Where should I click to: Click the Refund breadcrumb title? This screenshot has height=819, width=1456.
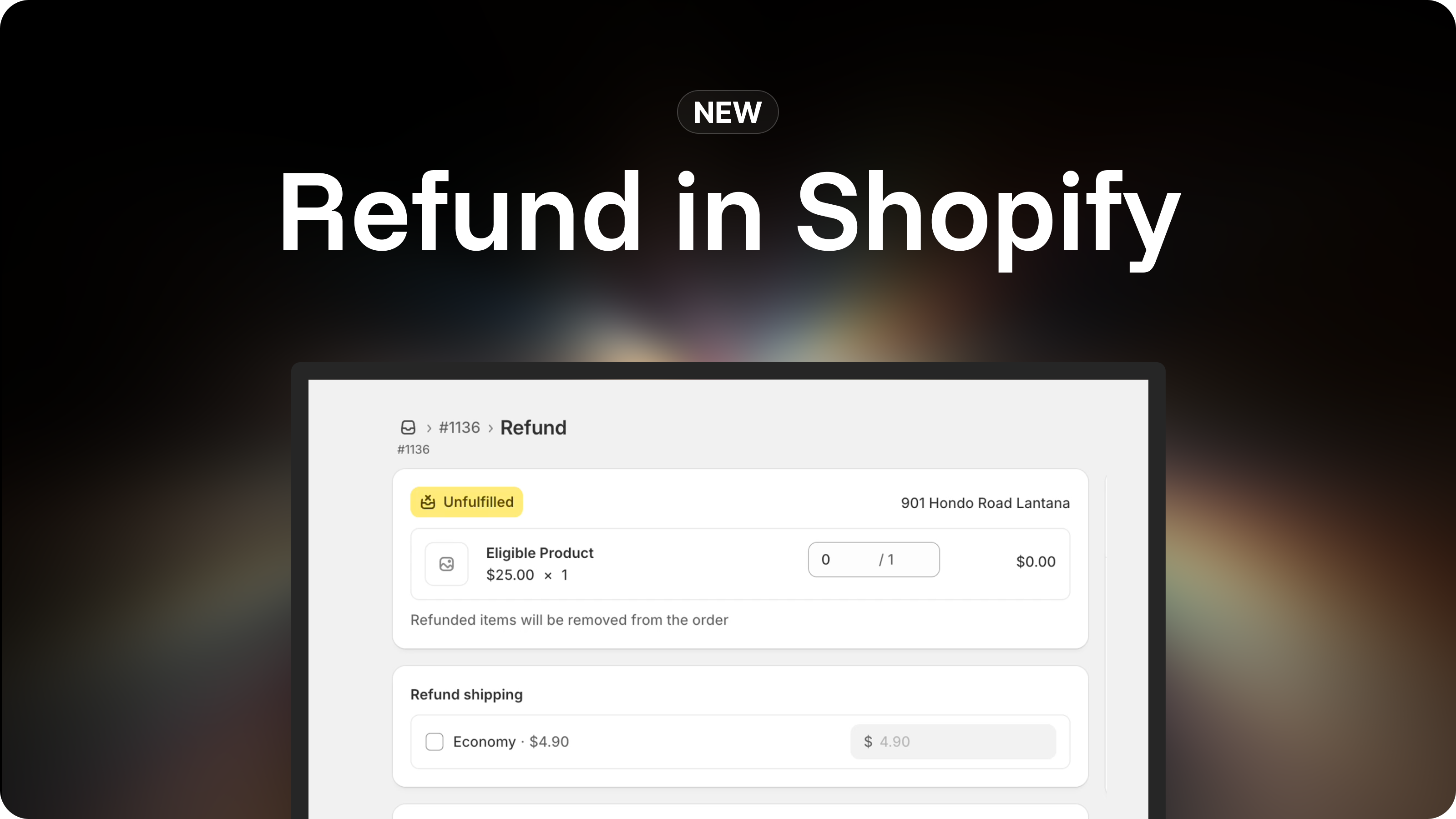pos(533,427)
